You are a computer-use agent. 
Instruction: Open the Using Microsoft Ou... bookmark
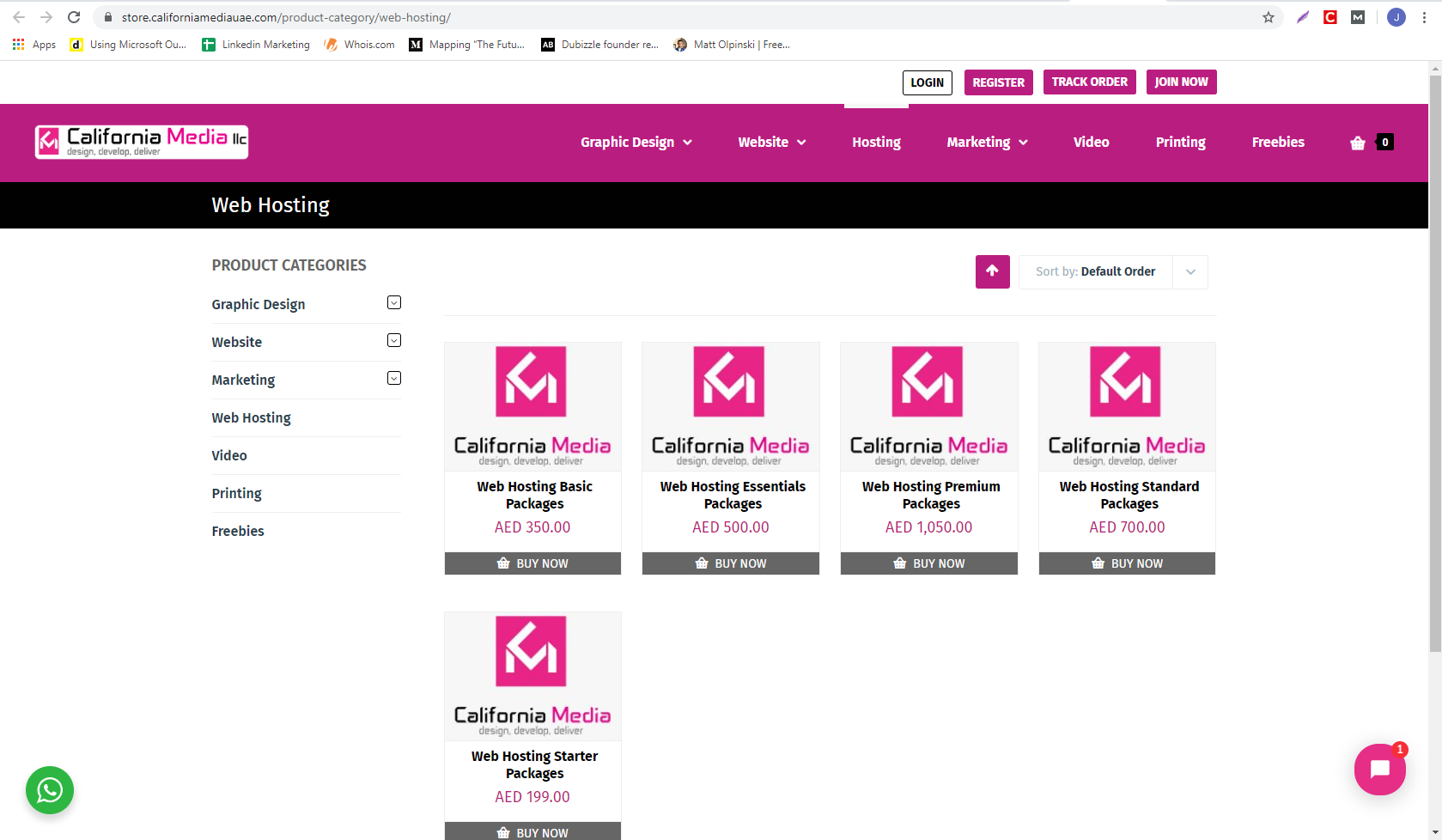tap(128, 45)
